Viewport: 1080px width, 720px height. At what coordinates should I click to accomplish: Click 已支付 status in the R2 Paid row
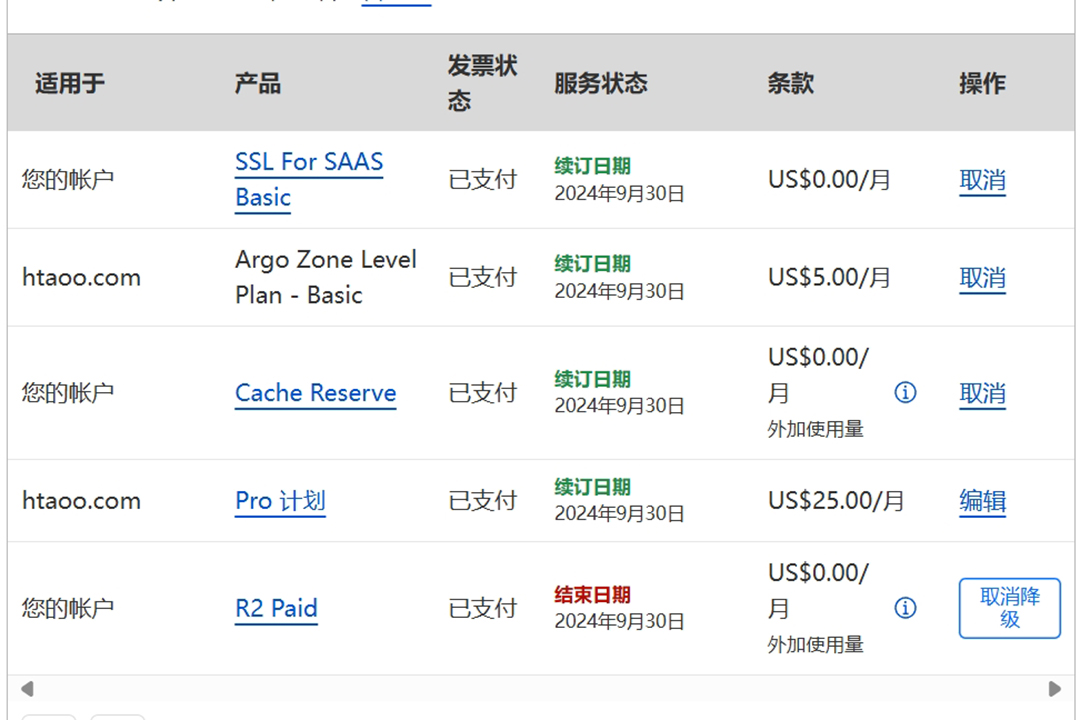pos(482,608)
